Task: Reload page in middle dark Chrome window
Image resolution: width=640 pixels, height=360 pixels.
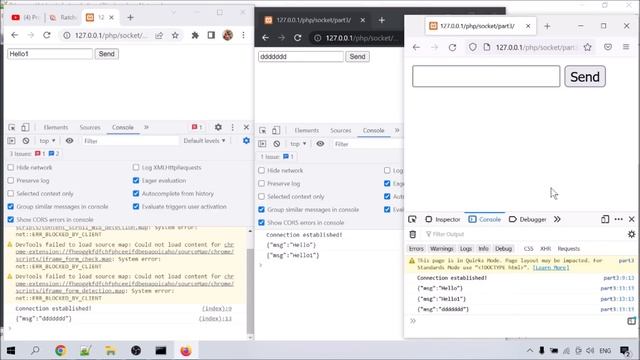Action: tap(298, 38)
